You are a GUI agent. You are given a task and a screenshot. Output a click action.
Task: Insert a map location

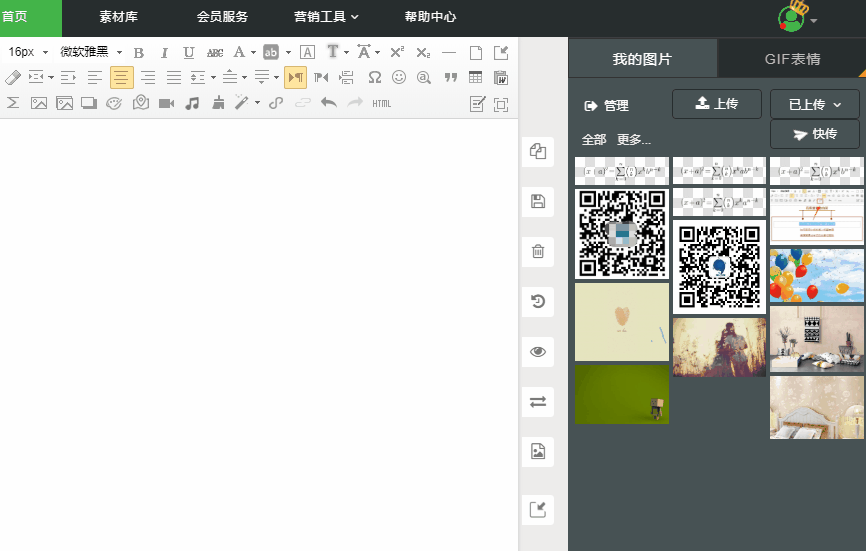point(141,103)
